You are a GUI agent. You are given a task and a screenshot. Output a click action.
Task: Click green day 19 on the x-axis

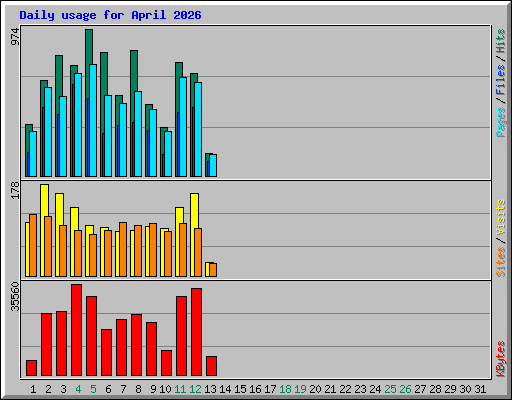[x=300, y=389]
